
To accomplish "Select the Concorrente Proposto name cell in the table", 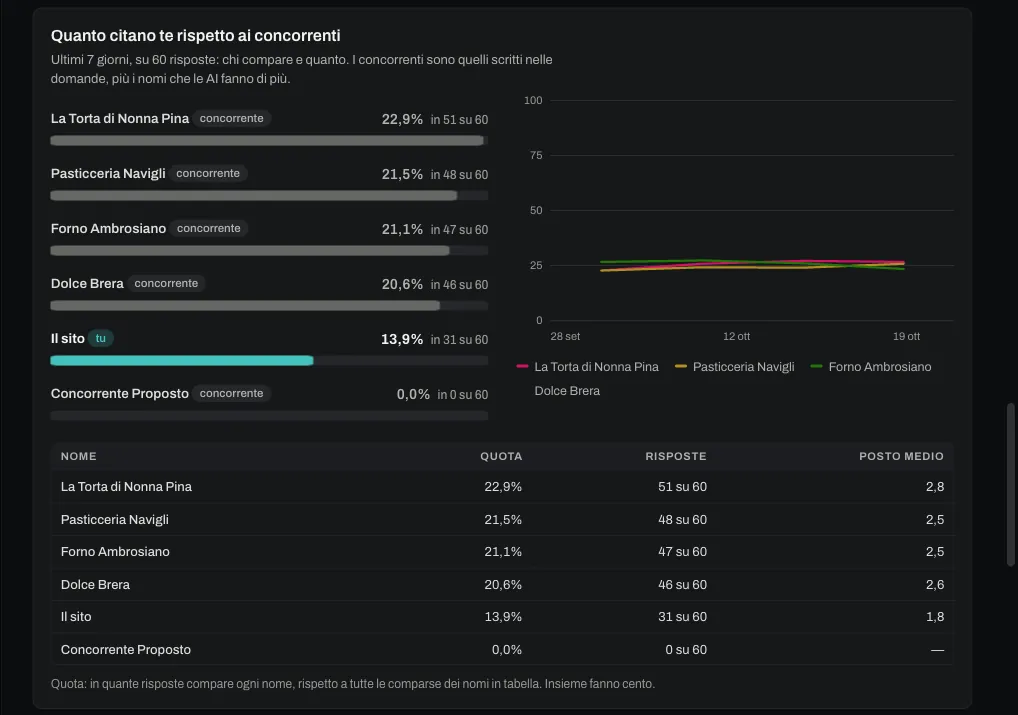I will point(125,649).
